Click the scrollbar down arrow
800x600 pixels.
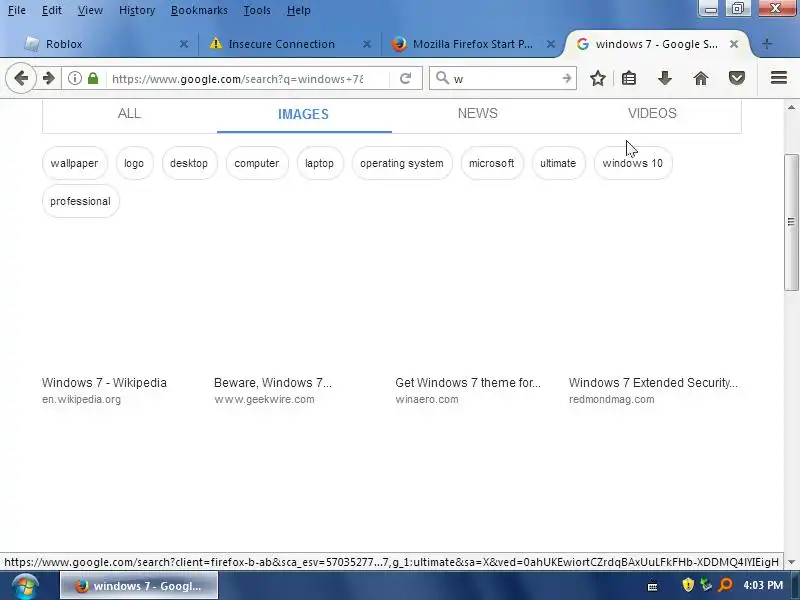791,562
